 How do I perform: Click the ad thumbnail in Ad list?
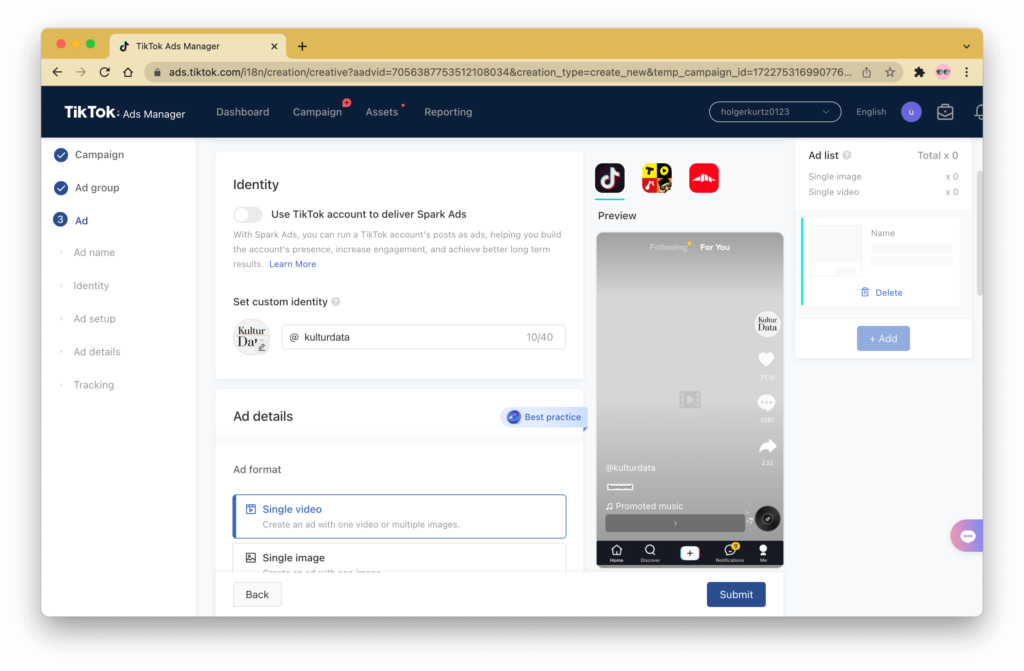click(x=836, y=251)
